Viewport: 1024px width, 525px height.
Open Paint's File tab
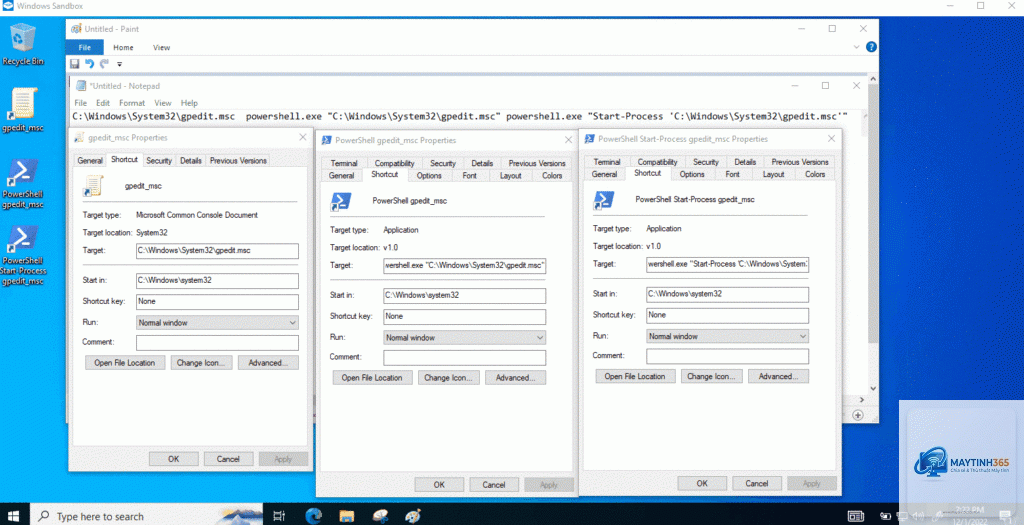click(x=84, y=47)
